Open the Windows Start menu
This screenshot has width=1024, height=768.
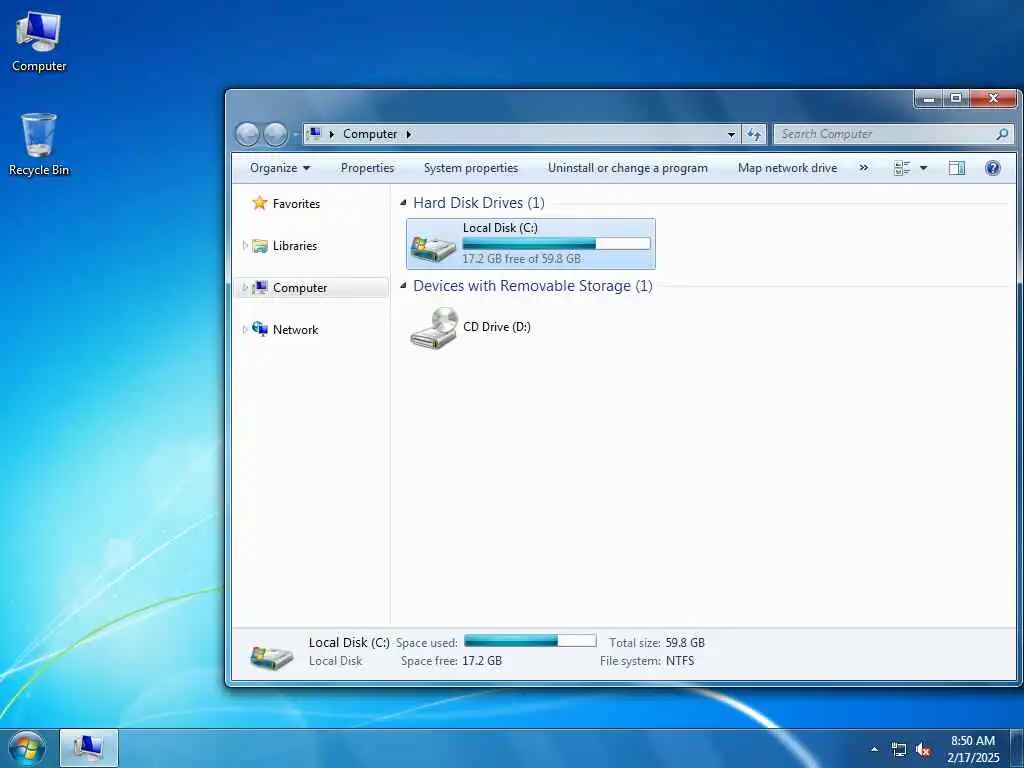[27, 748]
